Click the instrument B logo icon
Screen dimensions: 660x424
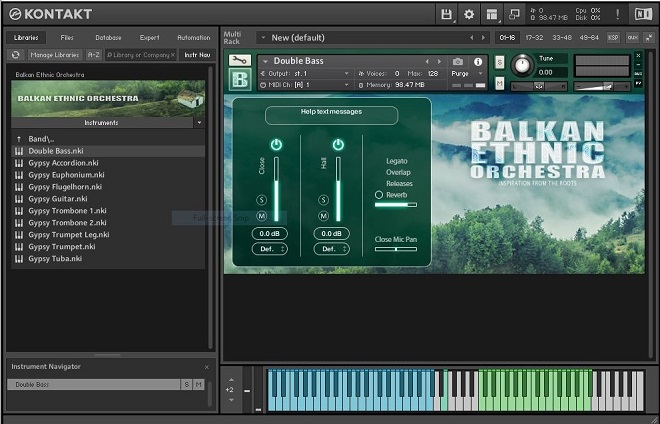240,79
